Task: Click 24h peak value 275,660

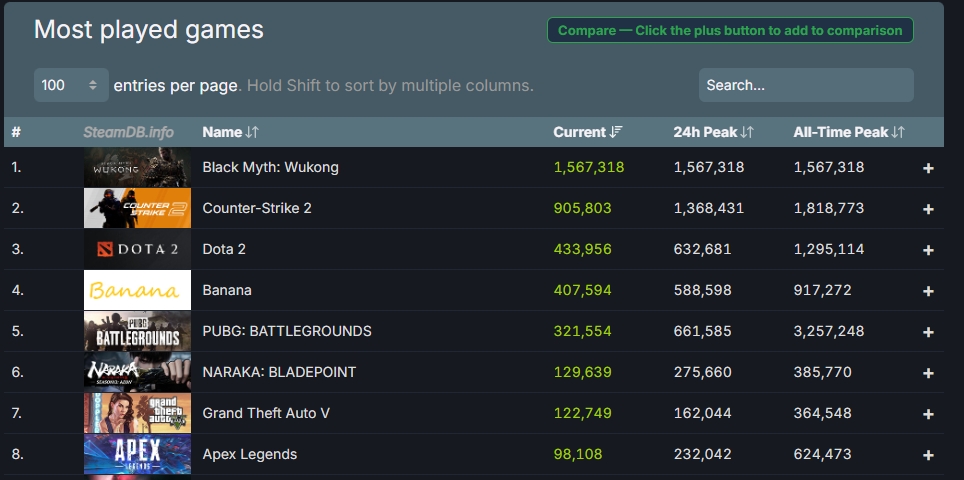Action: pos(703,372)
